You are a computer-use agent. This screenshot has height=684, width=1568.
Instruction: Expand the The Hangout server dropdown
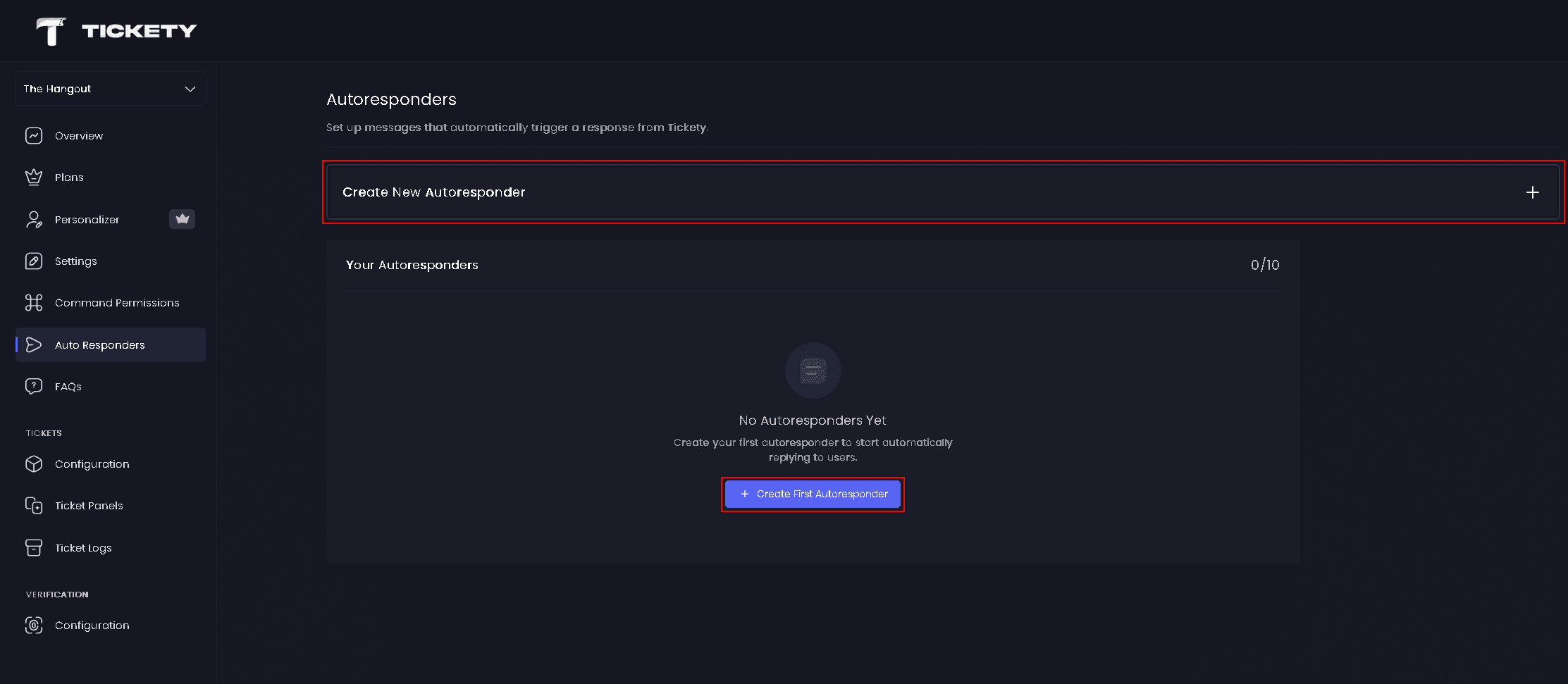[x=109, y=88]
